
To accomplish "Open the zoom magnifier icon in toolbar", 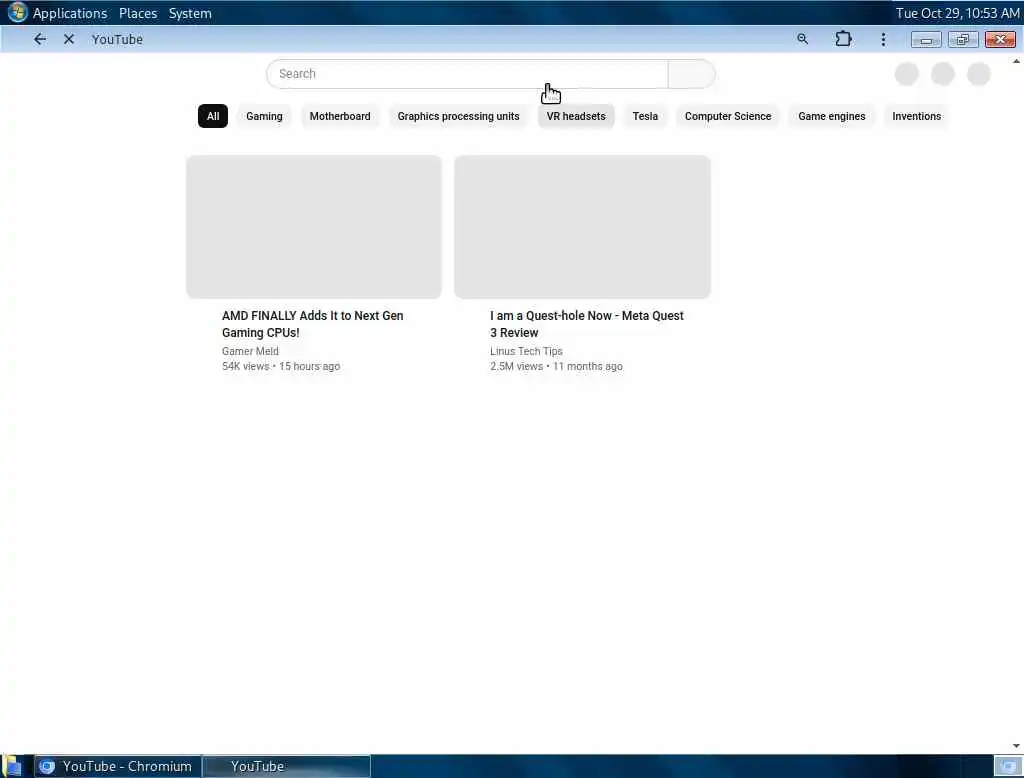I will tap(803, 39).
